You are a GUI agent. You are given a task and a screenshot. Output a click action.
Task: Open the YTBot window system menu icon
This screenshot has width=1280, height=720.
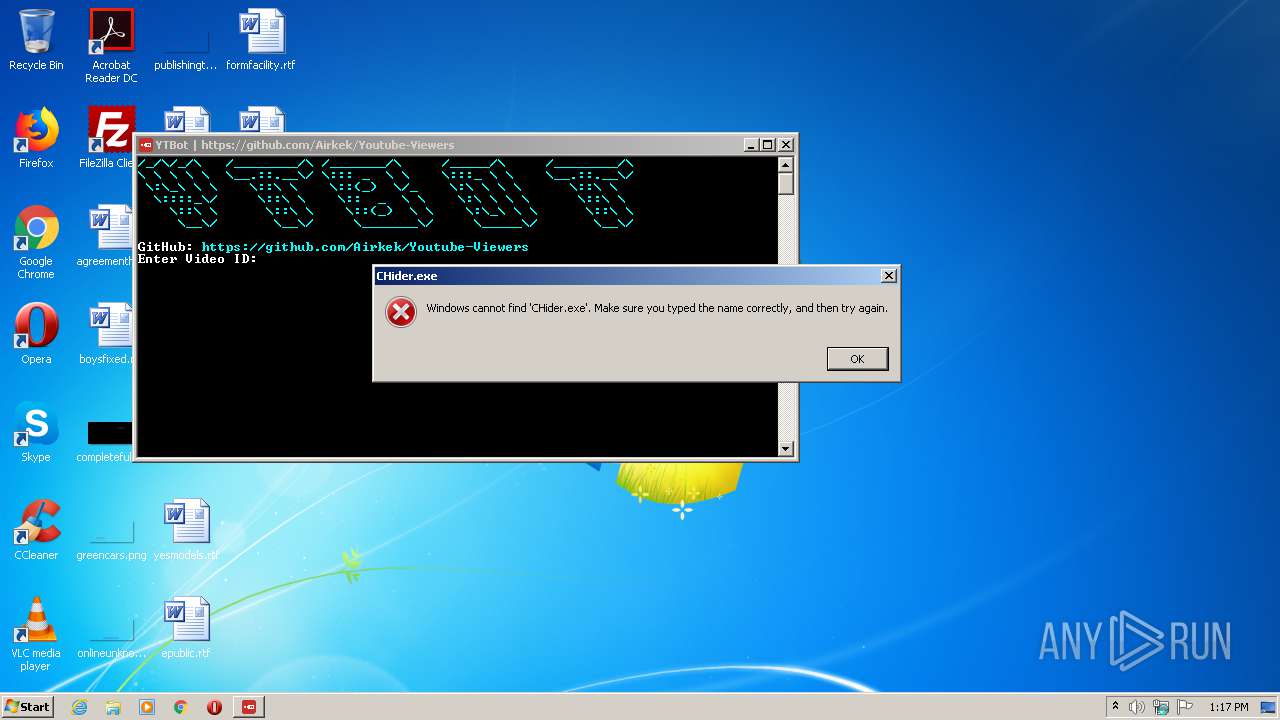coord(146,145)
